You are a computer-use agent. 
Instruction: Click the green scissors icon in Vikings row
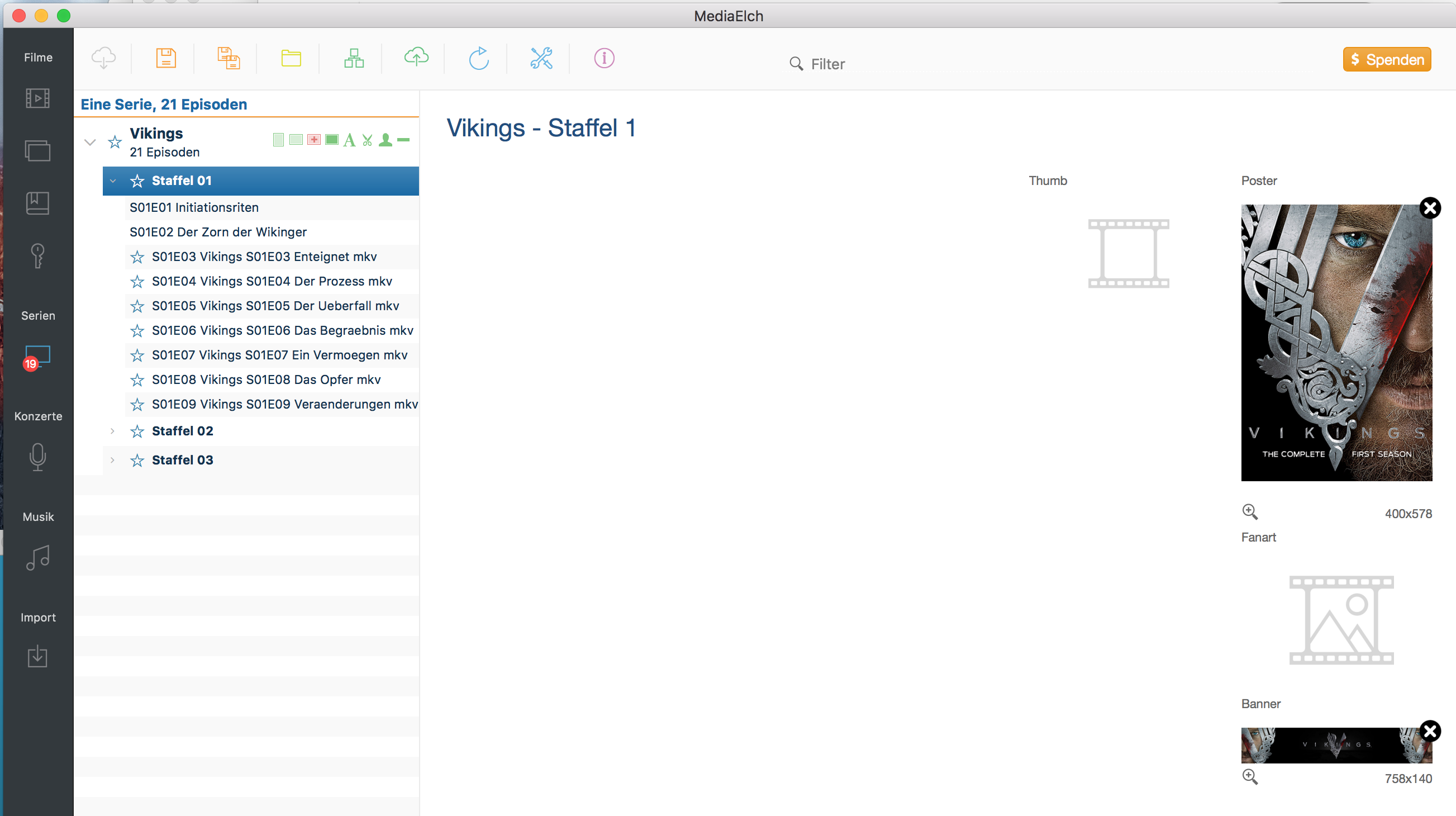368,140
